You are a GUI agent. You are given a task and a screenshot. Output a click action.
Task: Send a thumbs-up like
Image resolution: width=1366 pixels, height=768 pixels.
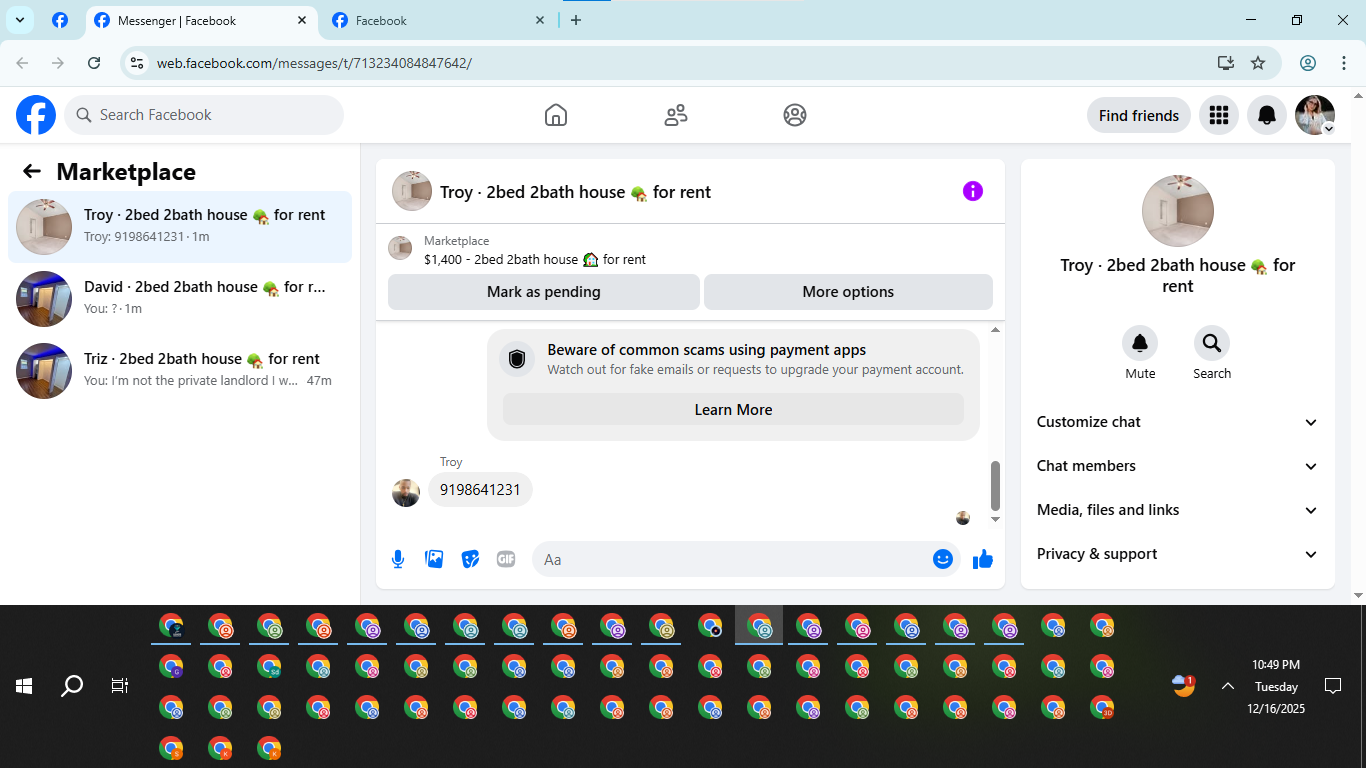(x=983, y=559)
